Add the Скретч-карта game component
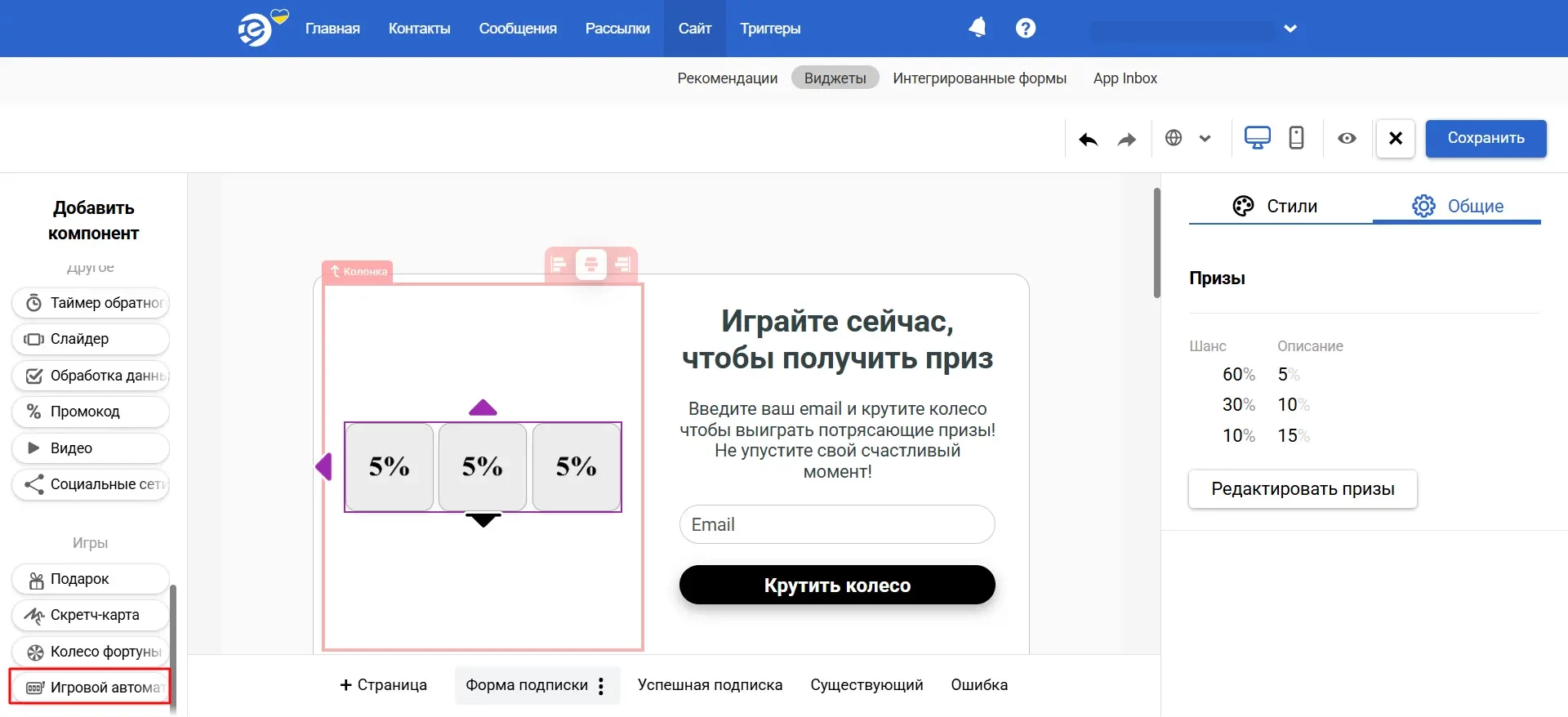The height and width of the screenshot is (717, 1568). pos(91,615)
